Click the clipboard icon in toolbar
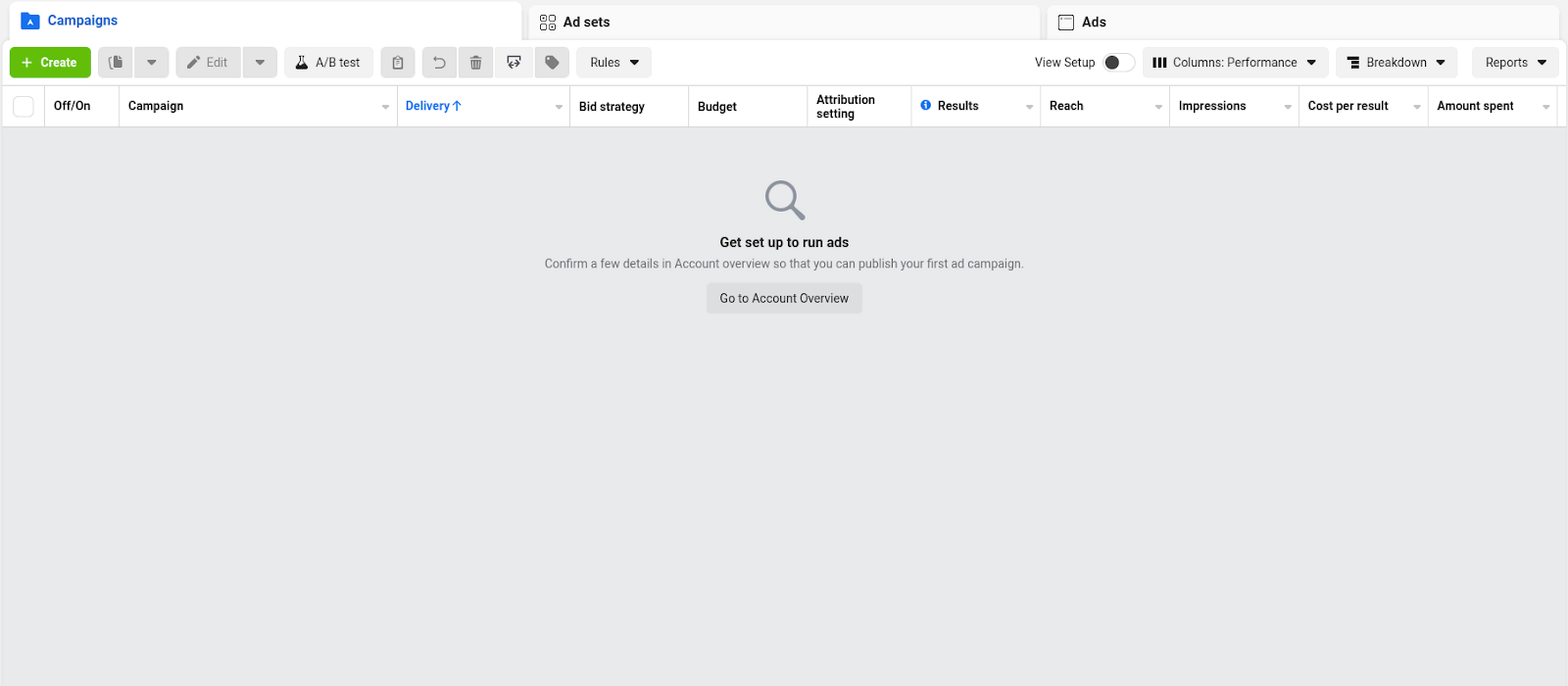The height and width of the screenshot is (686, 1568). coord(398,63)
